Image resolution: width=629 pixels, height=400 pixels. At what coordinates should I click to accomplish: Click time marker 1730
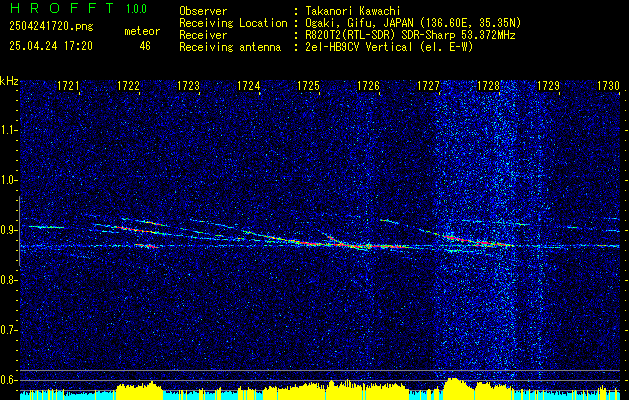tap(609, 85)
